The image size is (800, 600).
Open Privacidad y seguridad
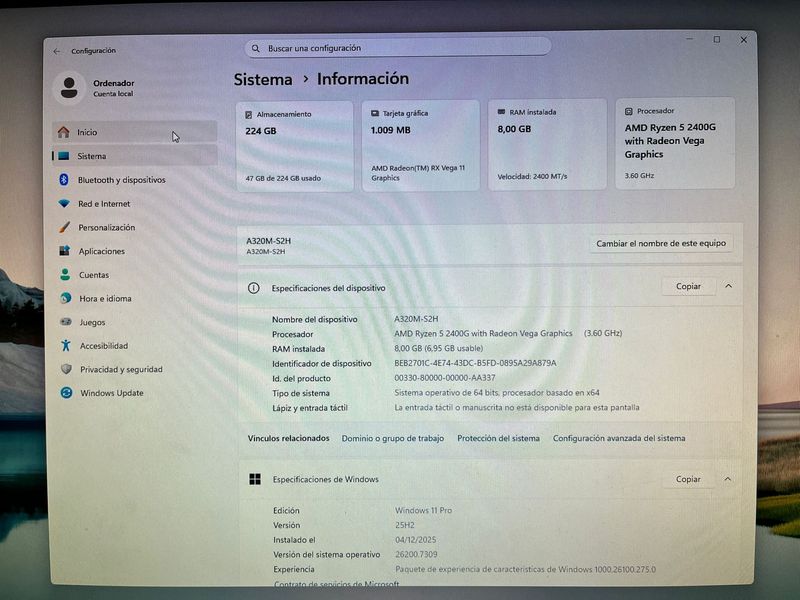(x=135, y=369)
